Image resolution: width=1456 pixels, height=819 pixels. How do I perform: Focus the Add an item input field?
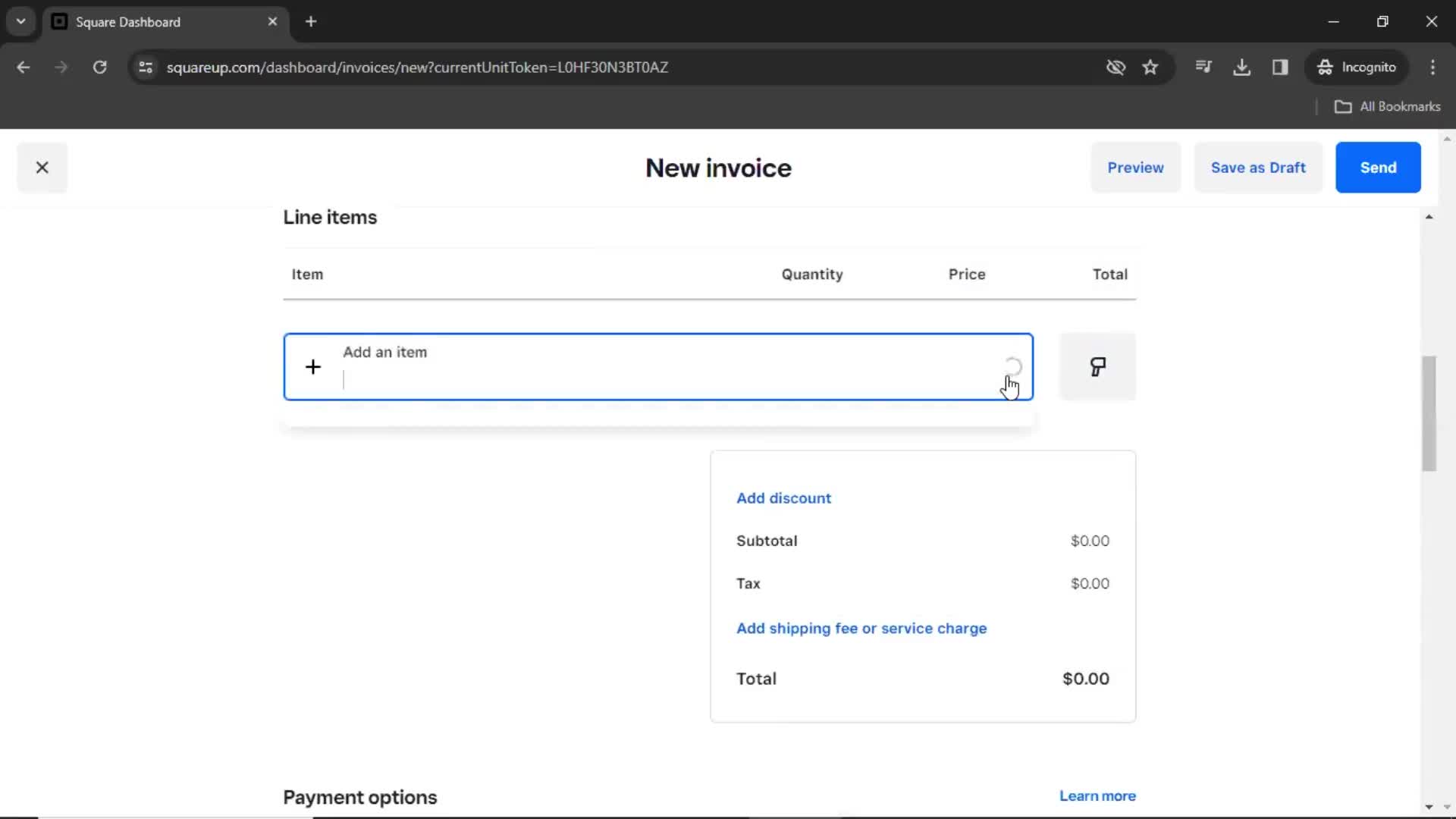(658, 367)
